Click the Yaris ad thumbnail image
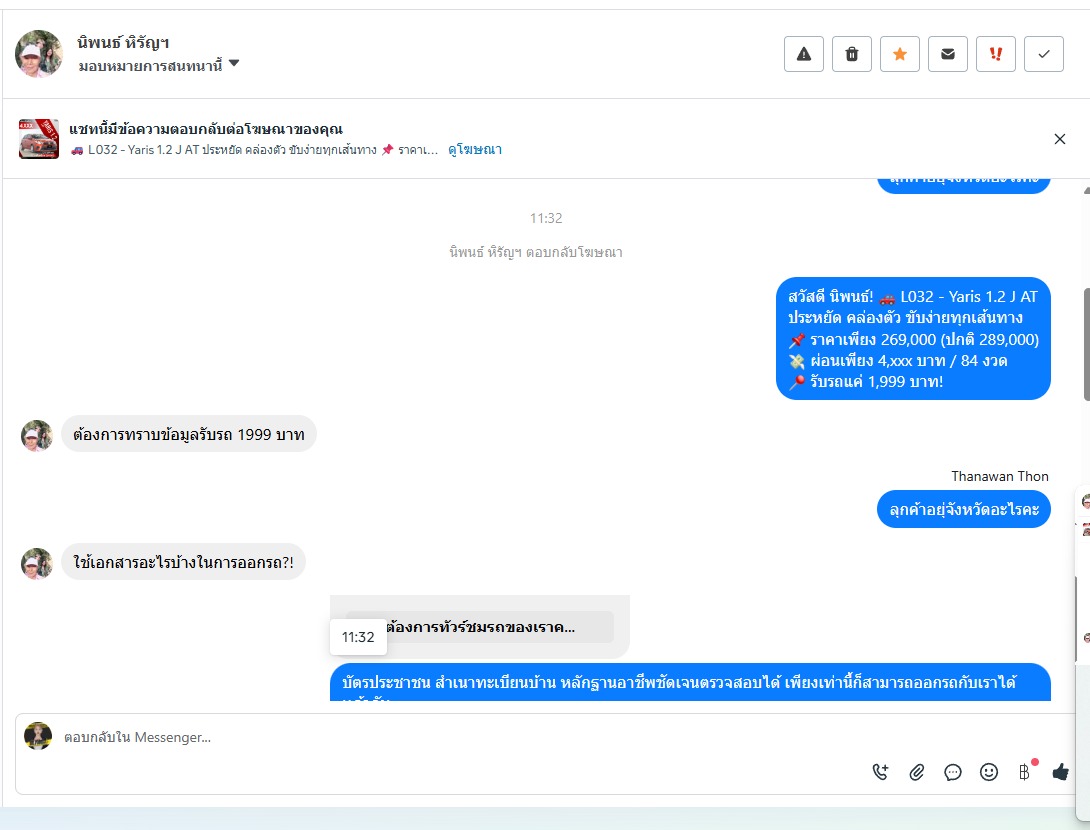This screenshot has width=1090, height=830. coord(39,139)
